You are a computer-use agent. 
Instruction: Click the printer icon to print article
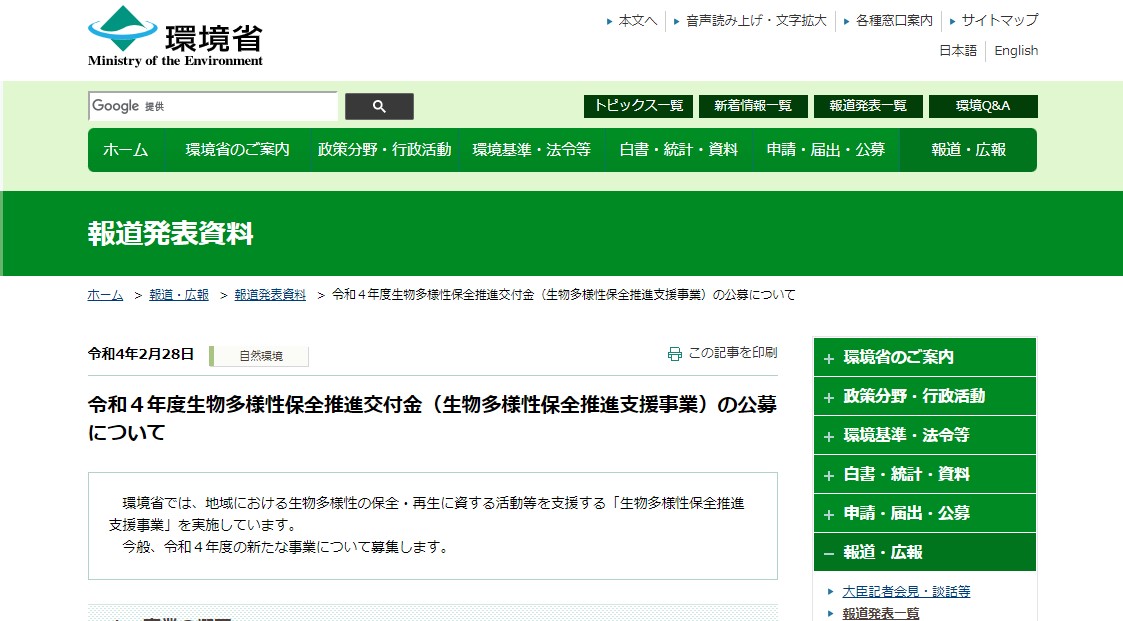pos(675,353)
